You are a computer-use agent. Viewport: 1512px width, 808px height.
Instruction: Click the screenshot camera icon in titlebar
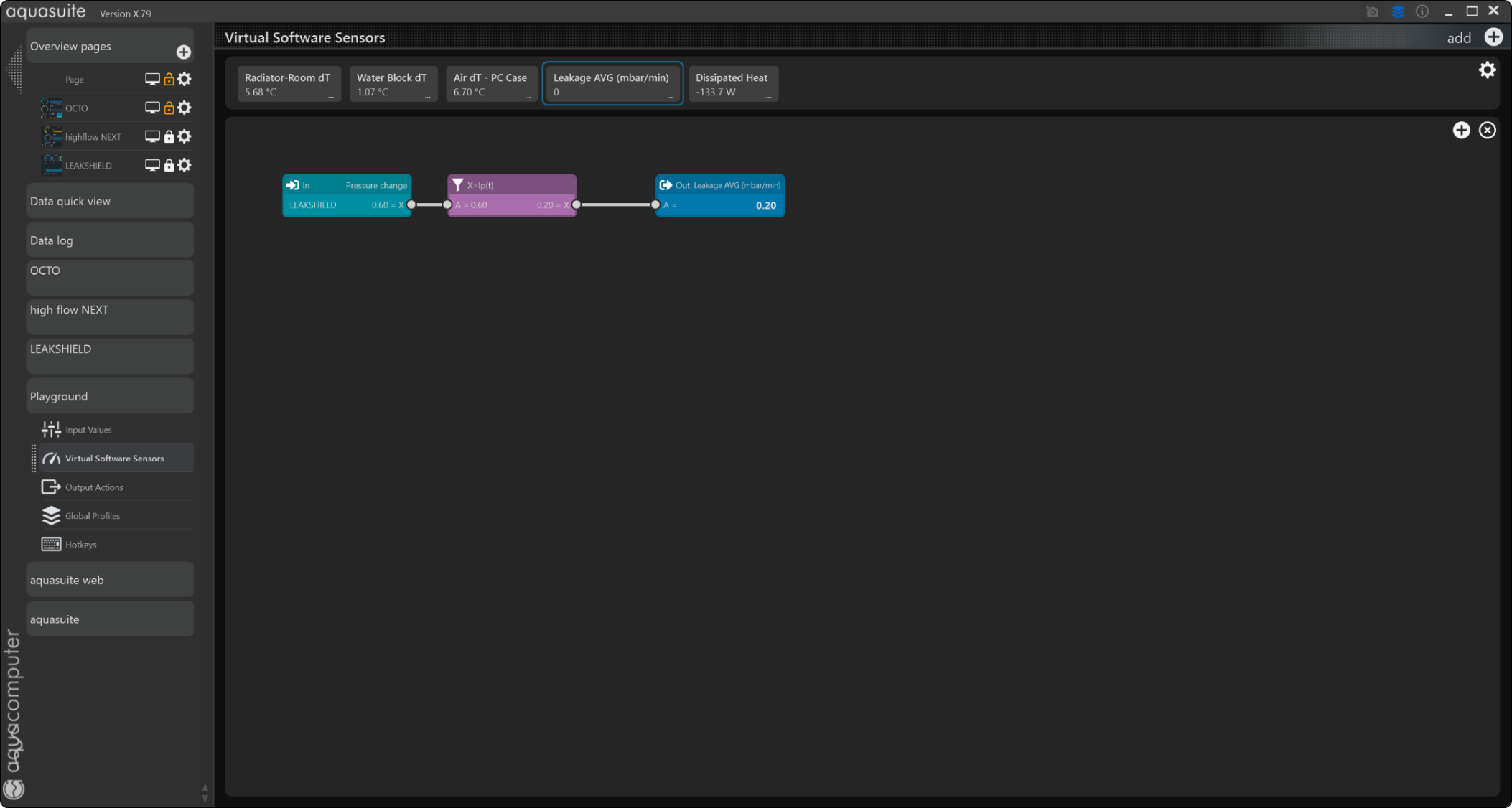[1372, 11]
